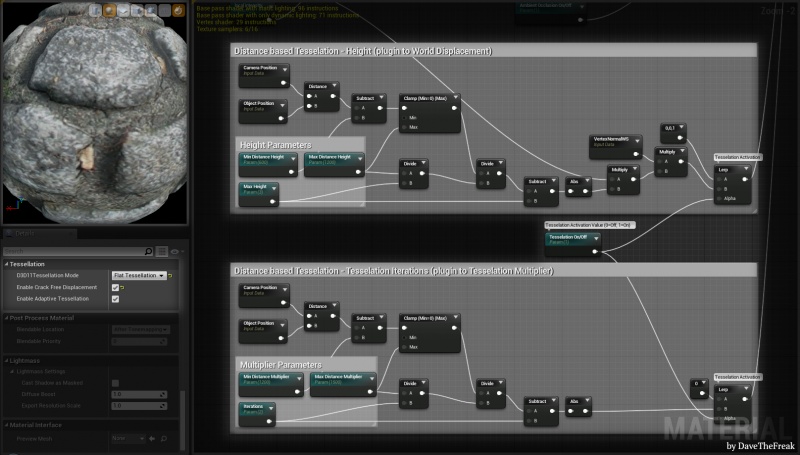Click the output pin of Tesselation On/Off node
Viewport: 800px width, 455px height.
(595, 251)
